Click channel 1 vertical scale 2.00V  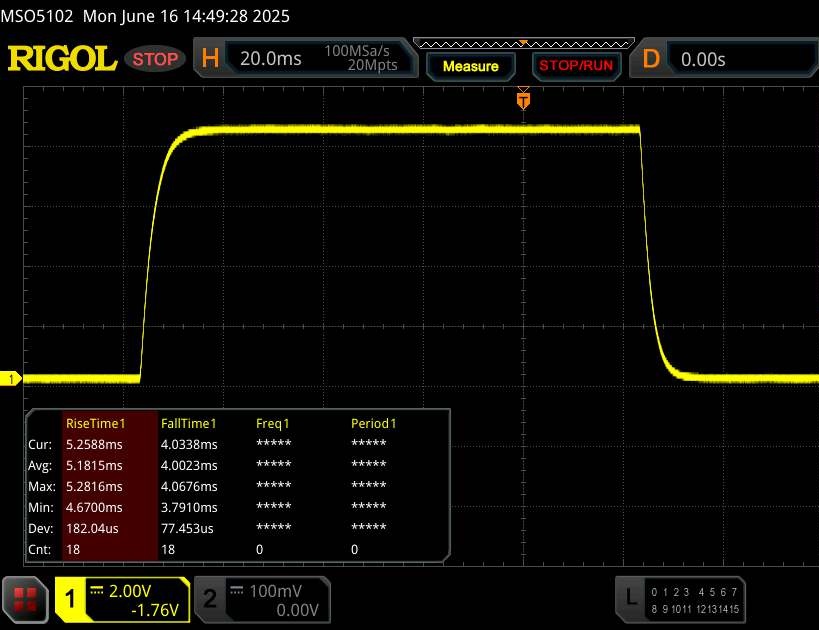(130, 591)
